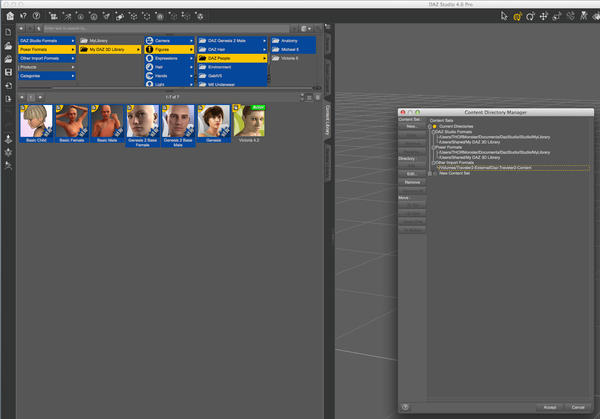600x419 pixels.
Task: Select the Scale tool
Action: click(x=557, y=16)
